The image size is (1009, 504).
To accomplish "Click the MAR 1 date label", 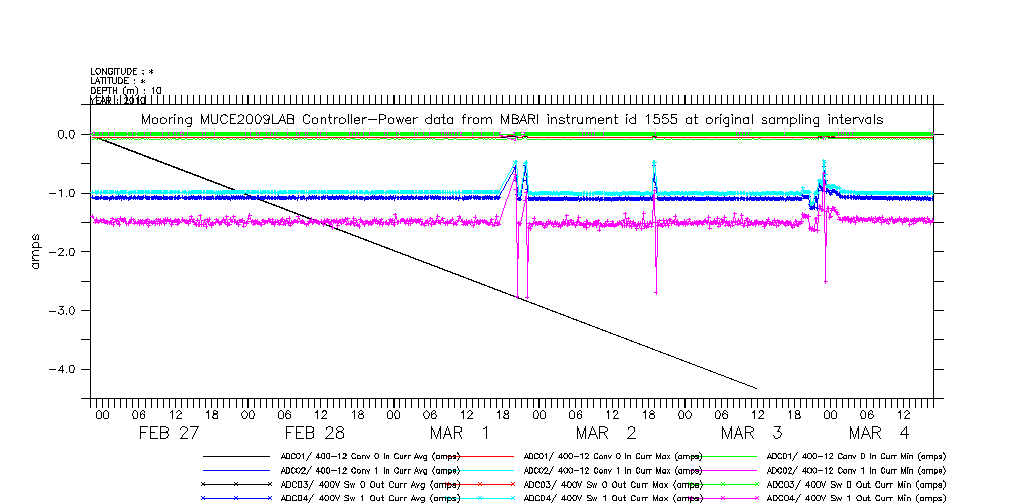I will (460, 433).
